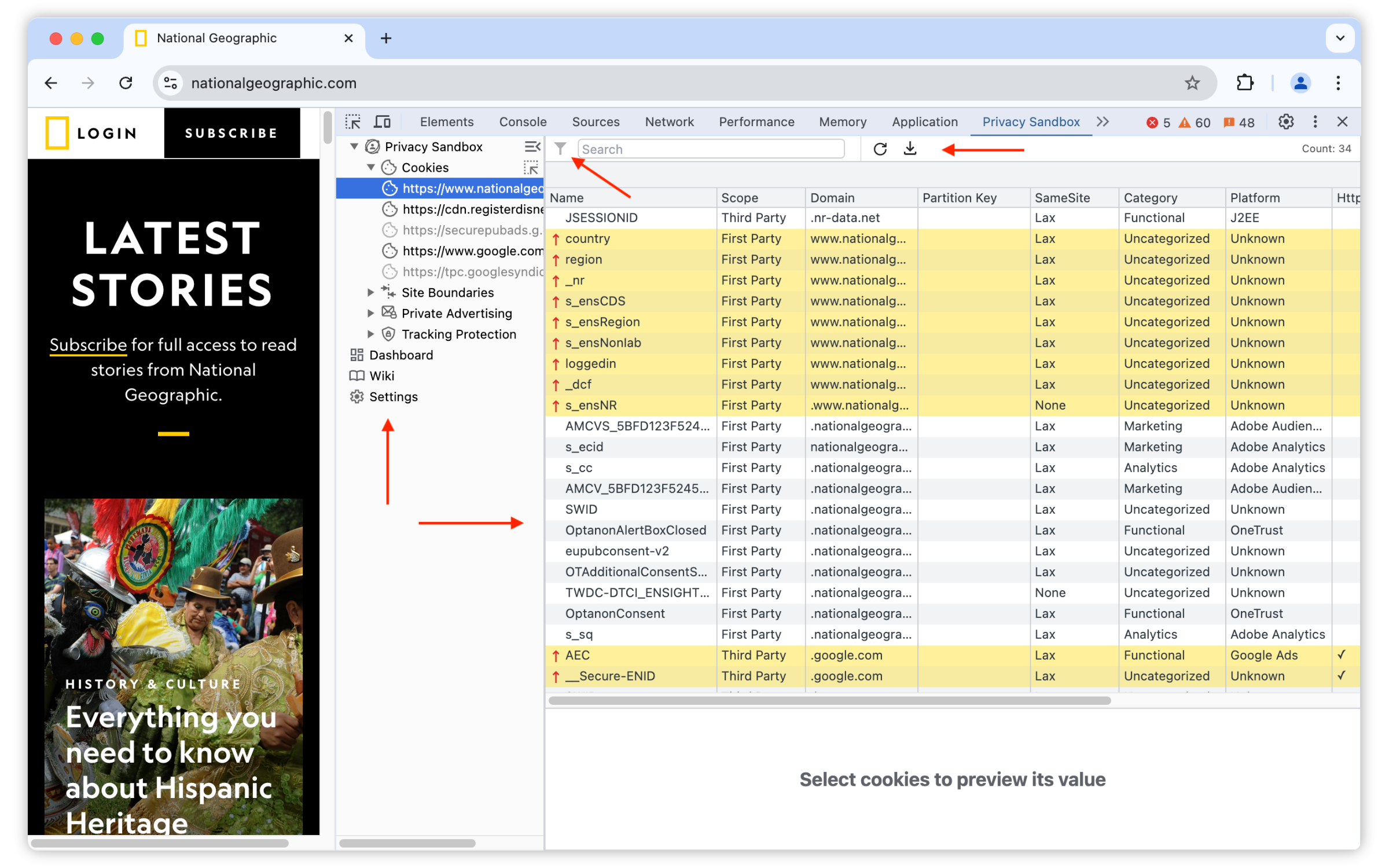Screen dimensions: 1389x868
Task: Click the inspect element picker icon
Action: pos(355,121)
